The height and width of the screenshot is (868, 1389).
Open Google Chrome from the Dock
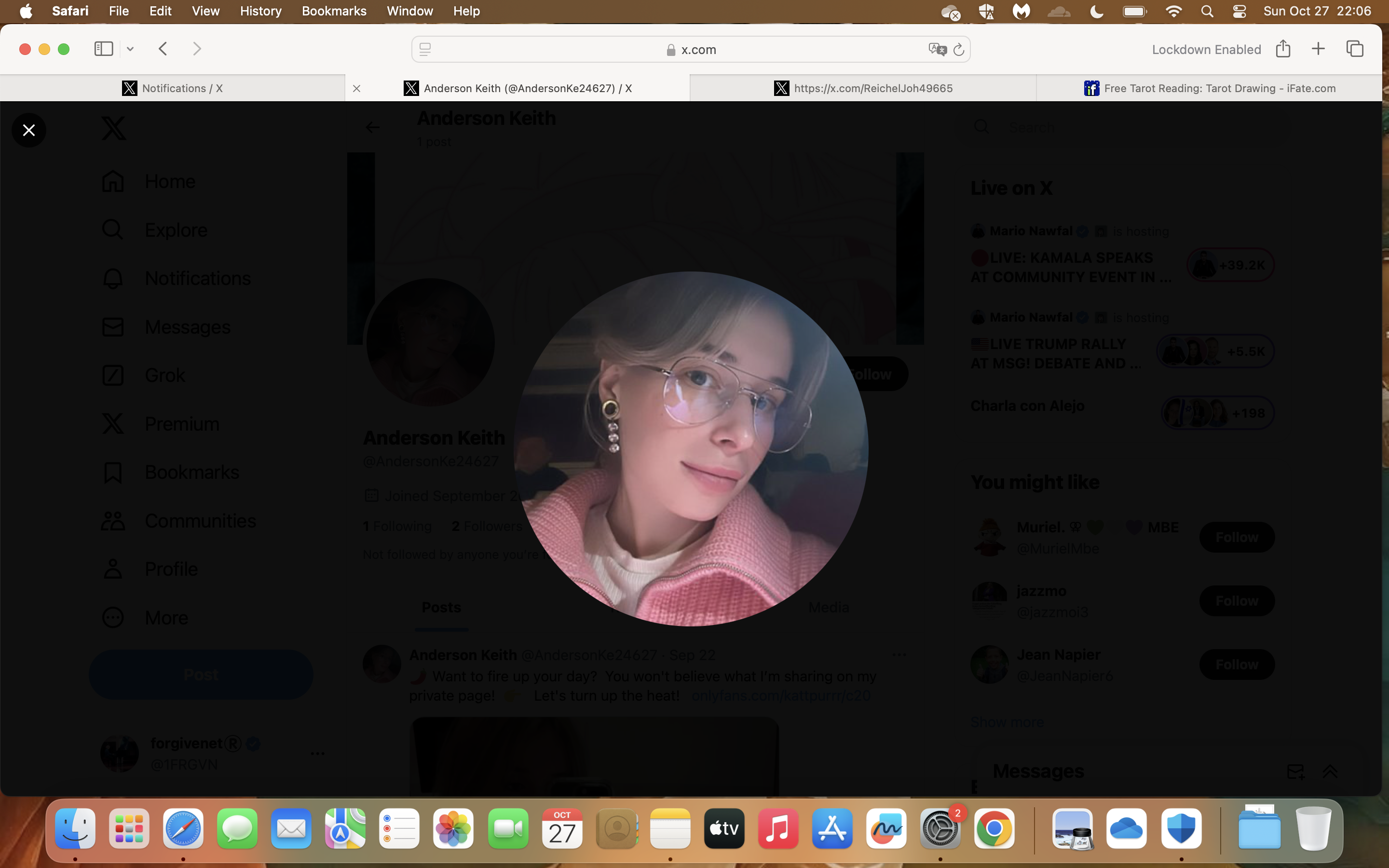coord(994,828)
